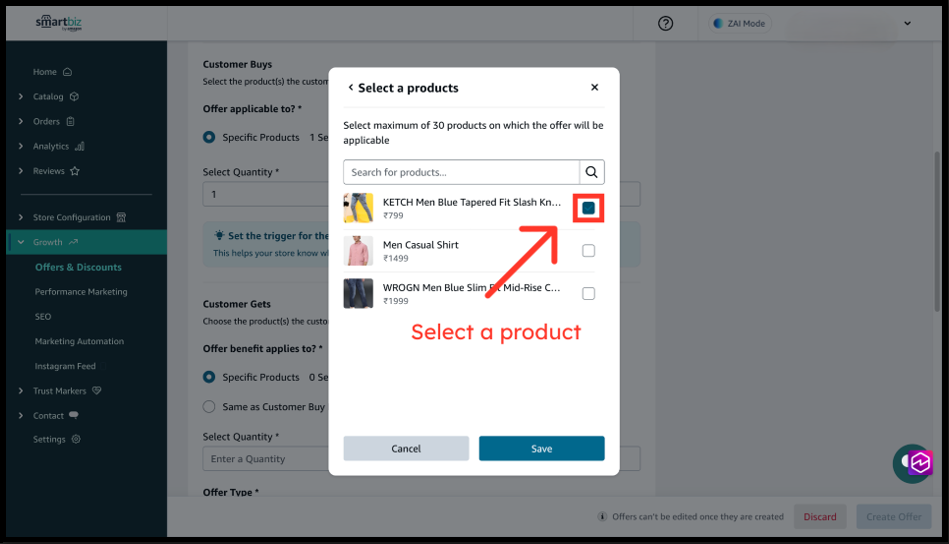
Task: Click the Reviews star icon in sidebar
Action: click(x=75, y=171)
